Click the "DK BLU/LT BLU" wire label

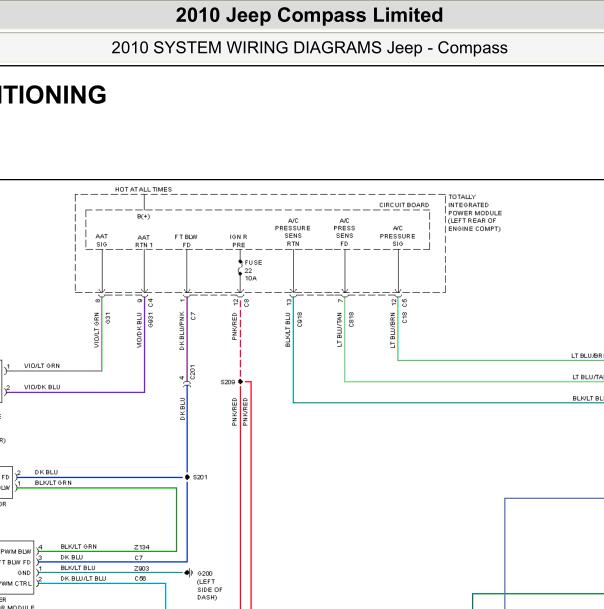pyautogui.click(x=83, y=579)
